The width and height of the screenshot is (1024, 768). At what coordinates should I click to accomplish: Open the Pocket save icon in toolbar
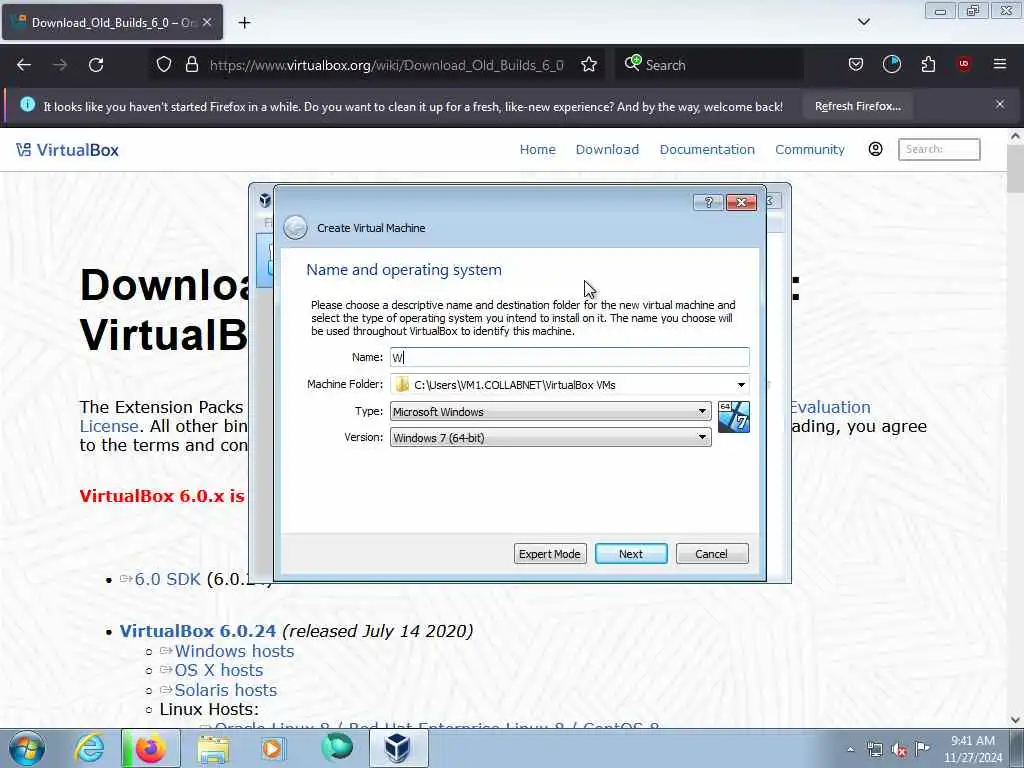856,64
